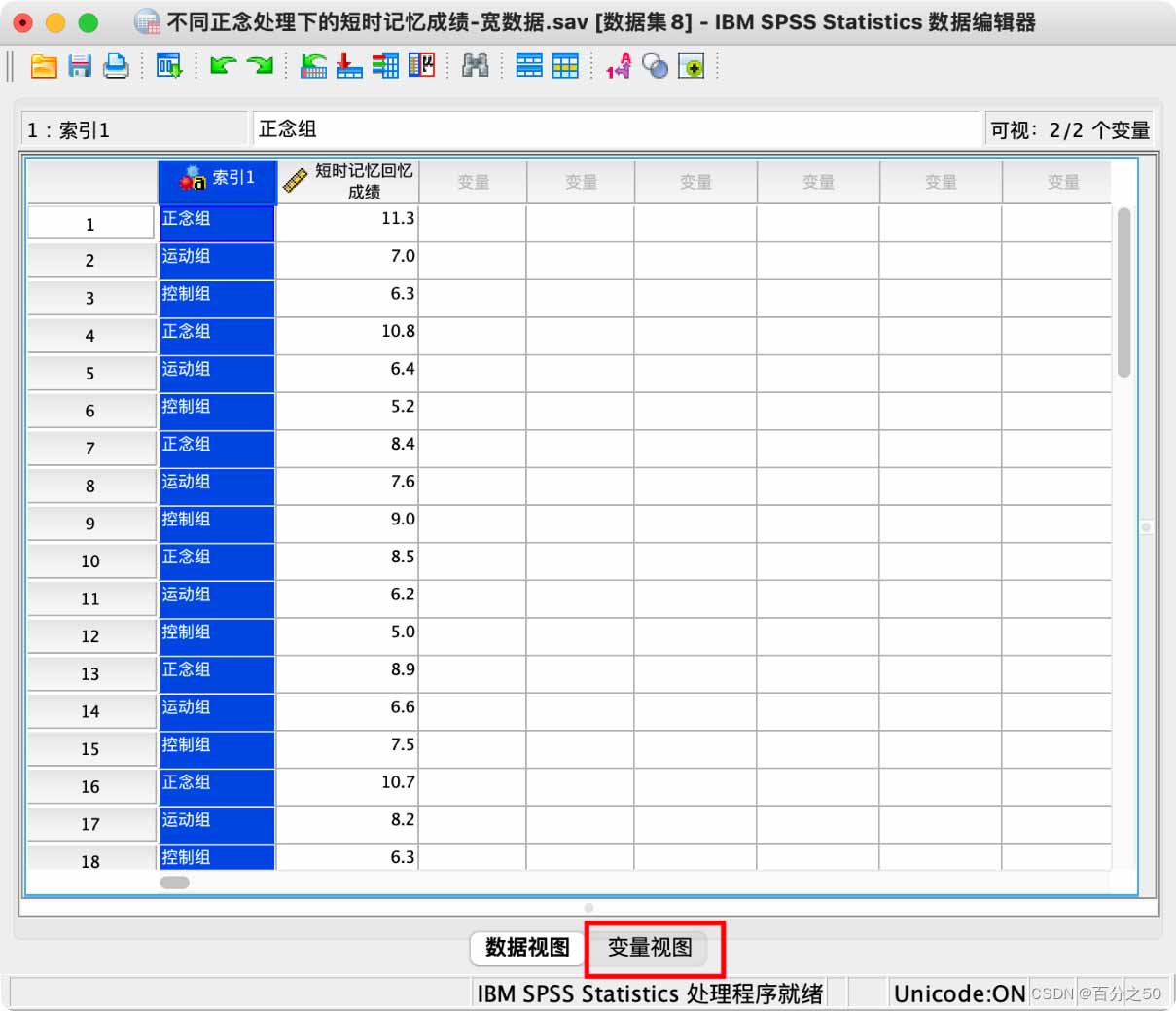
Task: Click the Unicode:ON status bar entry
Action: (x=959, y=993)
